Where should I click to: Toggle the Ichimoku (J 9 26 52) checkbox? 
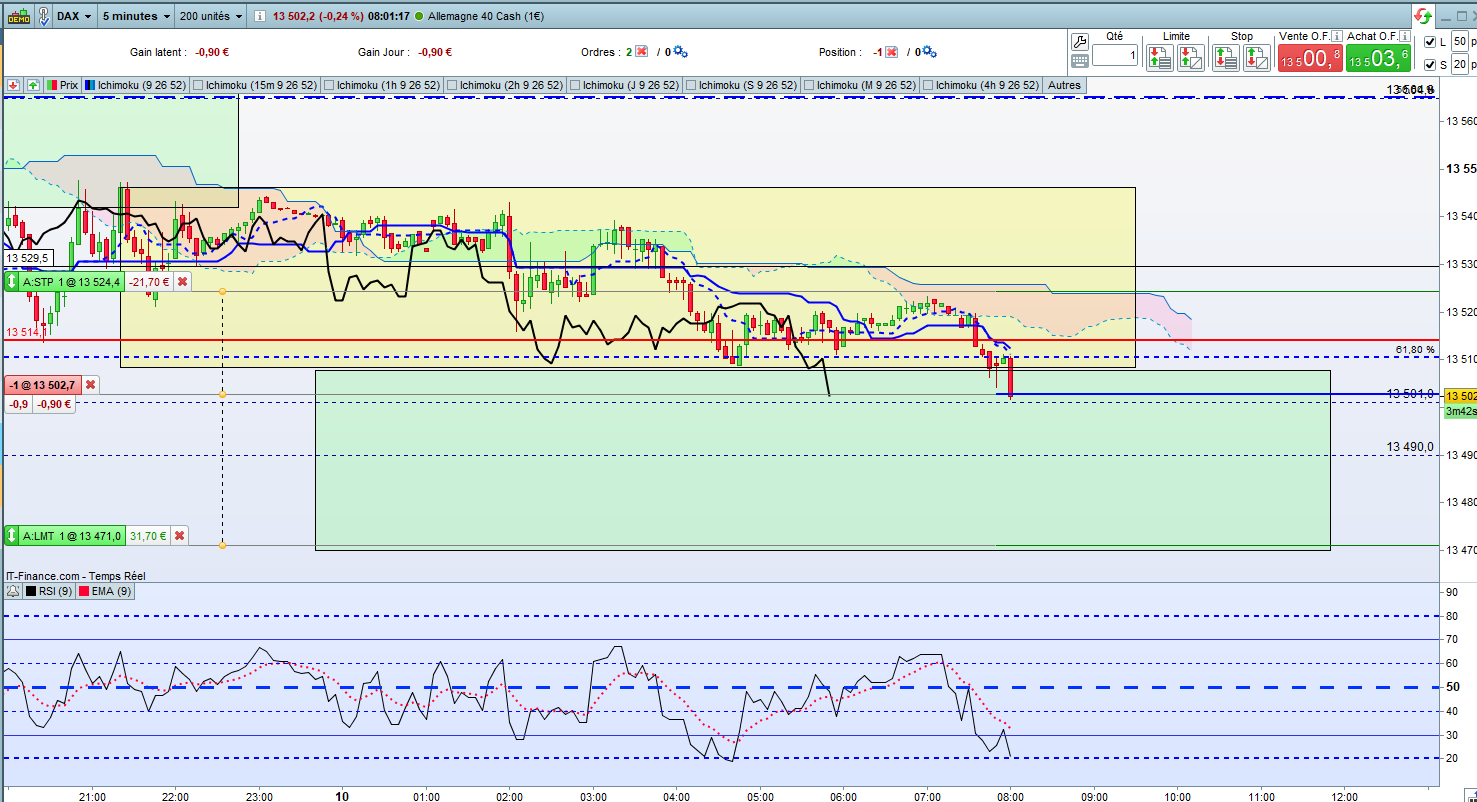(x=574, y=85)
